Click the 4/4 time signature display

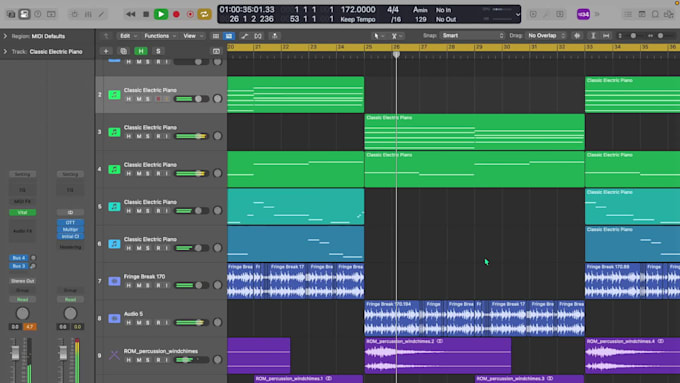(393, 10)
